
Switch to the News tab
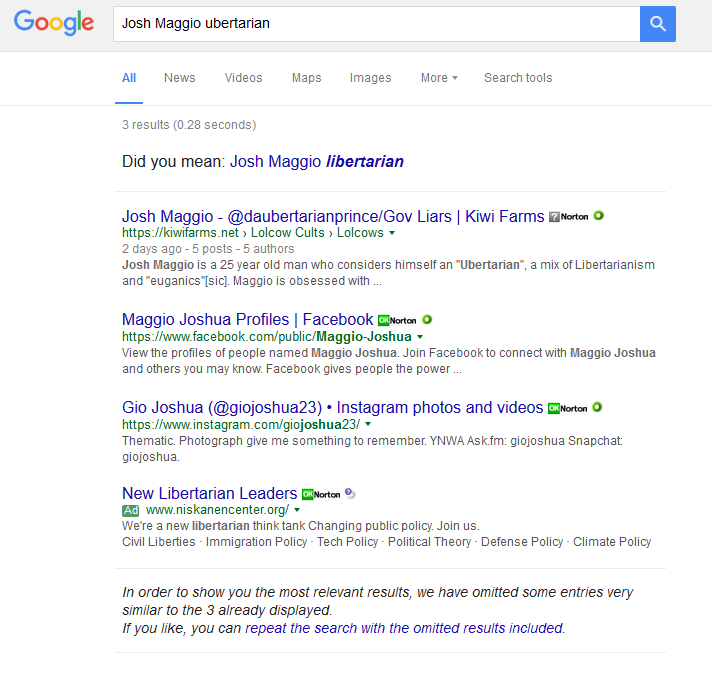(x=180, y=78)
